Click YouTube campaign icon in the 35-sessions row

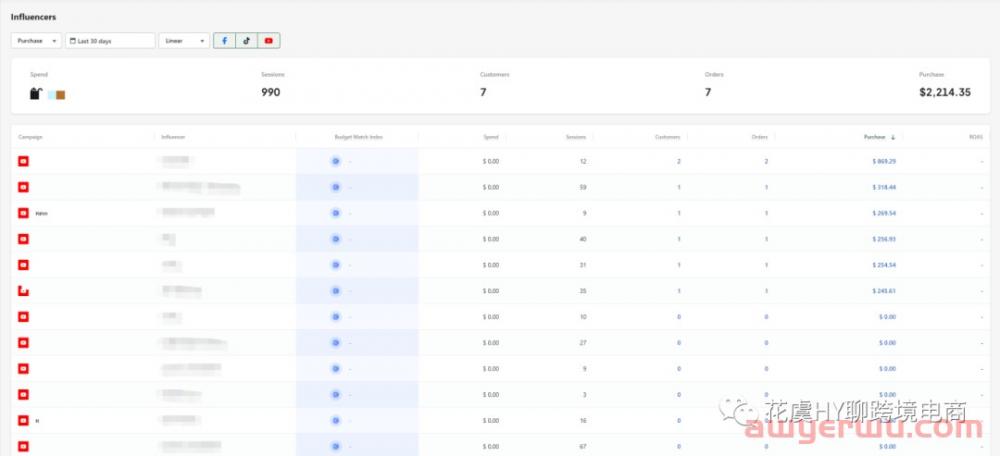tap(24, 291)
